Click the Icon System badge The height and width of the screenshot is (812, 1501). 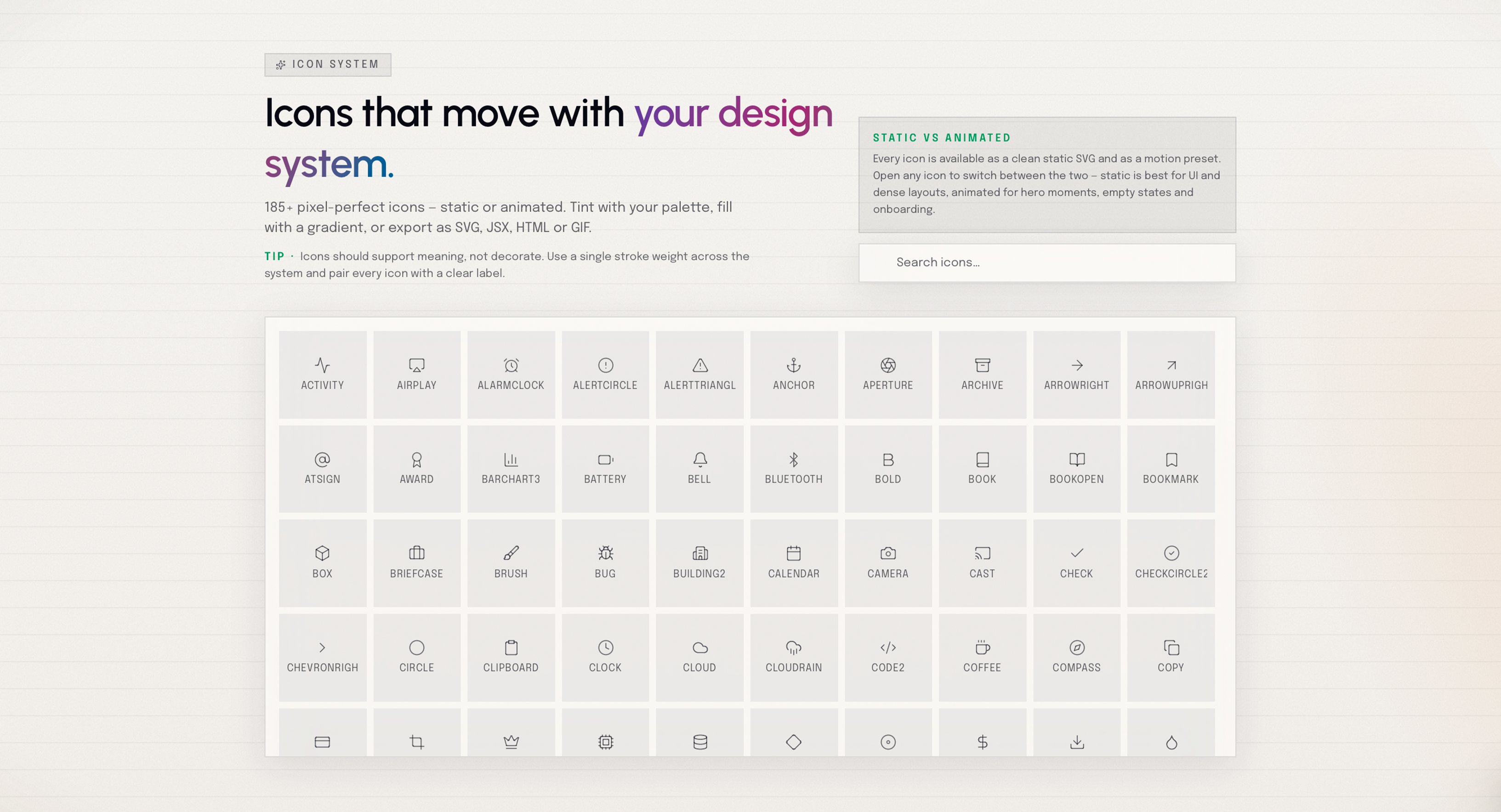(x=328, y=65)
